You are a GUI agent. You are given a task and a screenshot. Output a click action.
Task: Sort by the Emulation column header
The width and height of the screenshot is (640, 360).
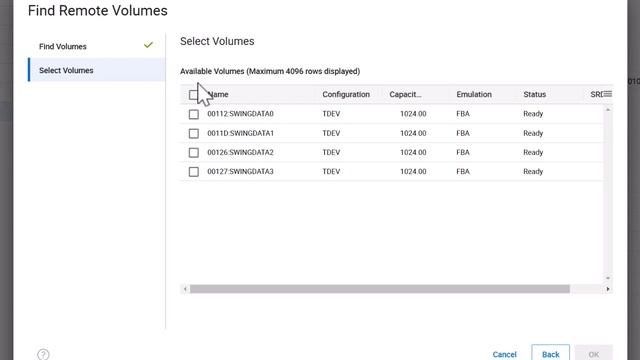point(474,94)
